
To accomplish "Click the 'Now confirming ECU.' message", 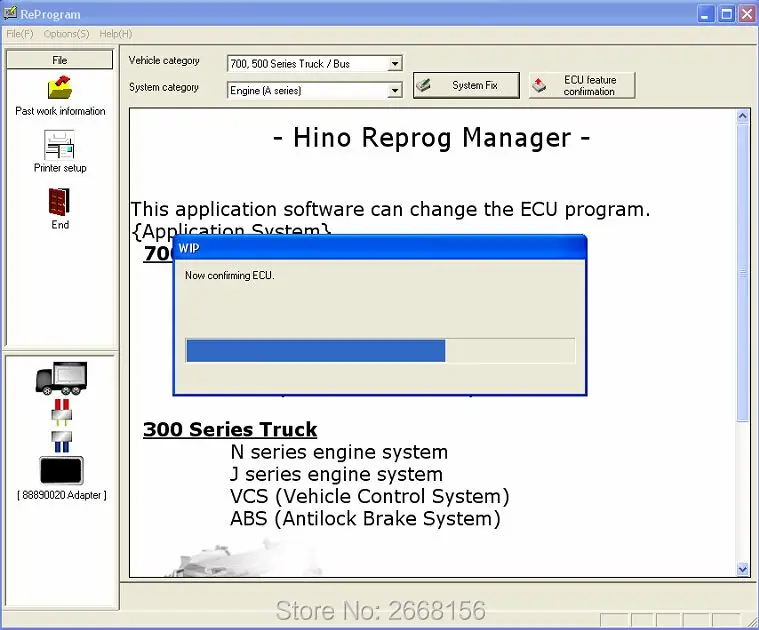I will point(229,275).
